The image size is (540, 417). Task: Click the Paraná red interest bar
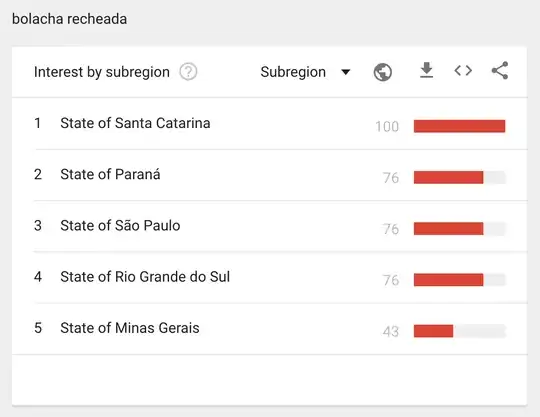(448, 177)
